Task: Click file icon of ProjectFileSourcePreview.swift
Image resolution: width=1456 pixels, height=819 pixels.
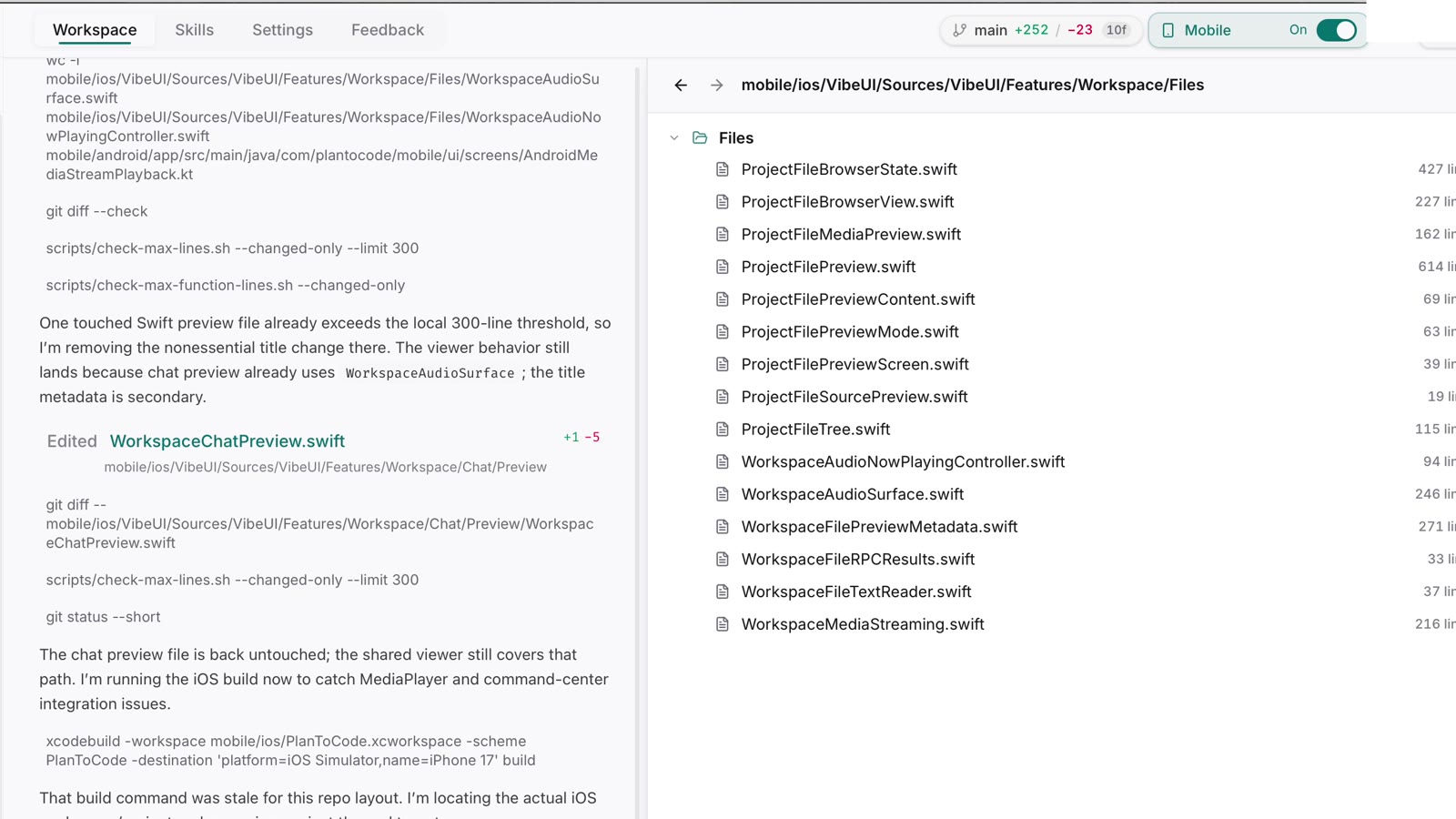Action: [723, 397]
